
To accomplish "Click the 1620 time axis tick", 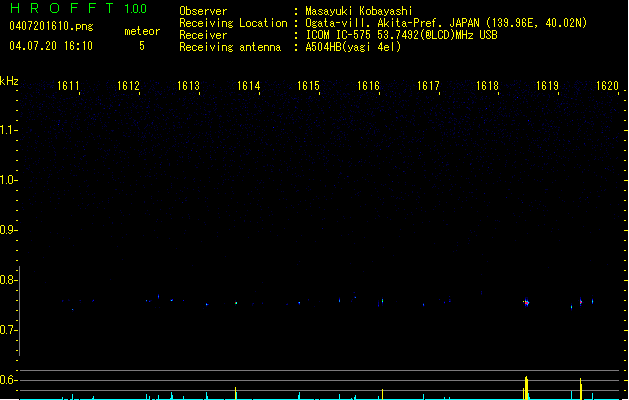I will 608,86.
